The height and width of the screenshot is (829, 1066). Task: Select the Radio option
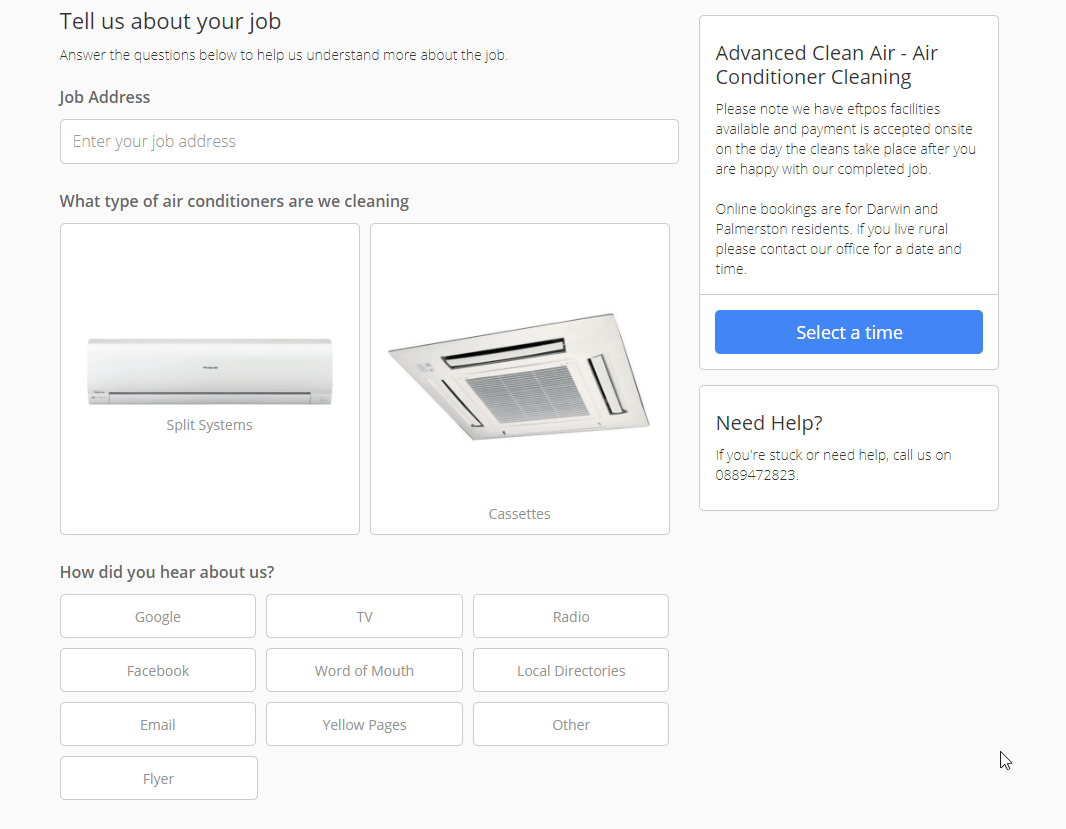[x=571, y=617]
